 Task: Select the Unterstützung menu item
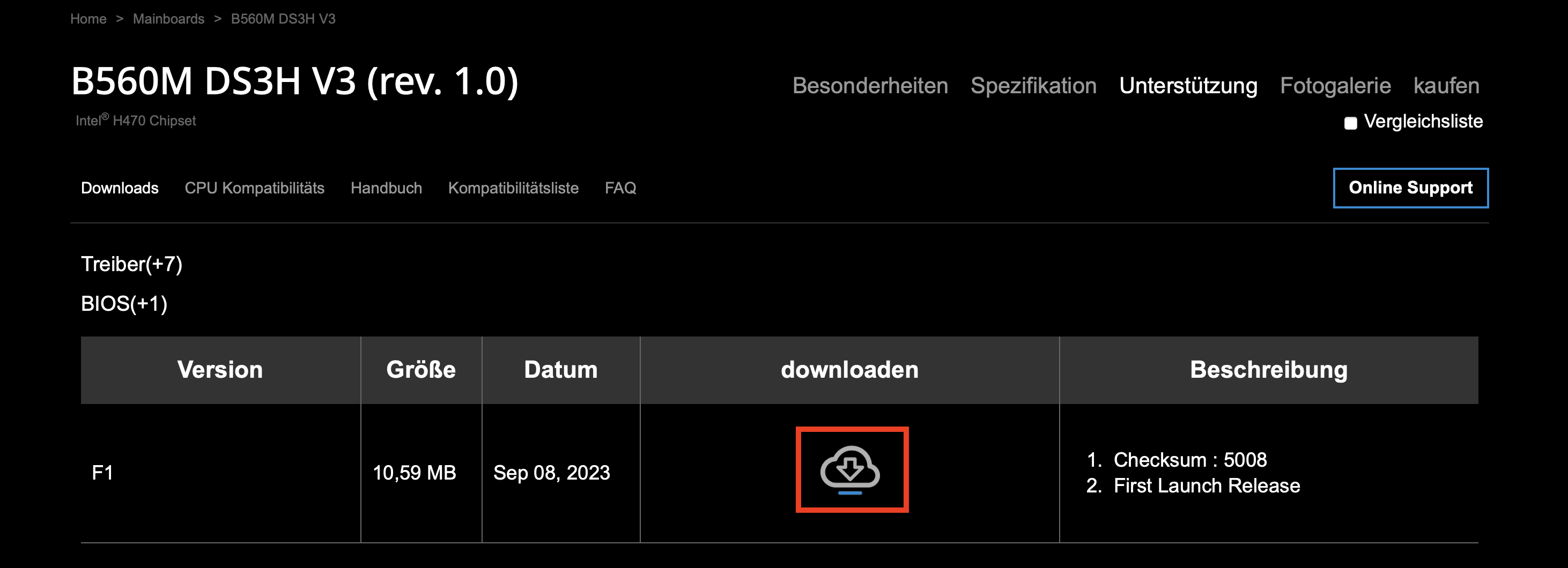click(x=1188, y=86)
